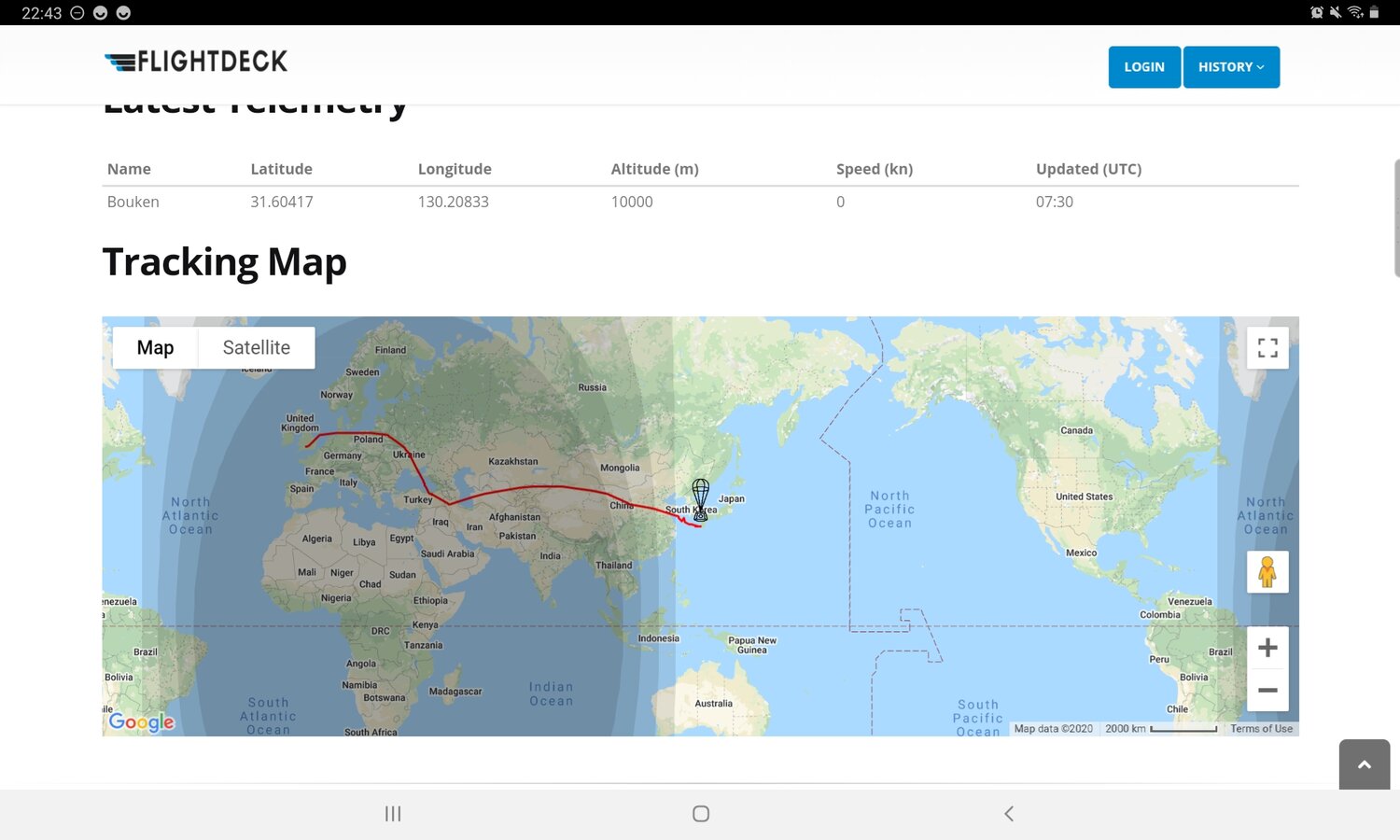This screenshot has height=840, width=1400.
Task: Click the Name column header
Action: click(x=129, y=169)
